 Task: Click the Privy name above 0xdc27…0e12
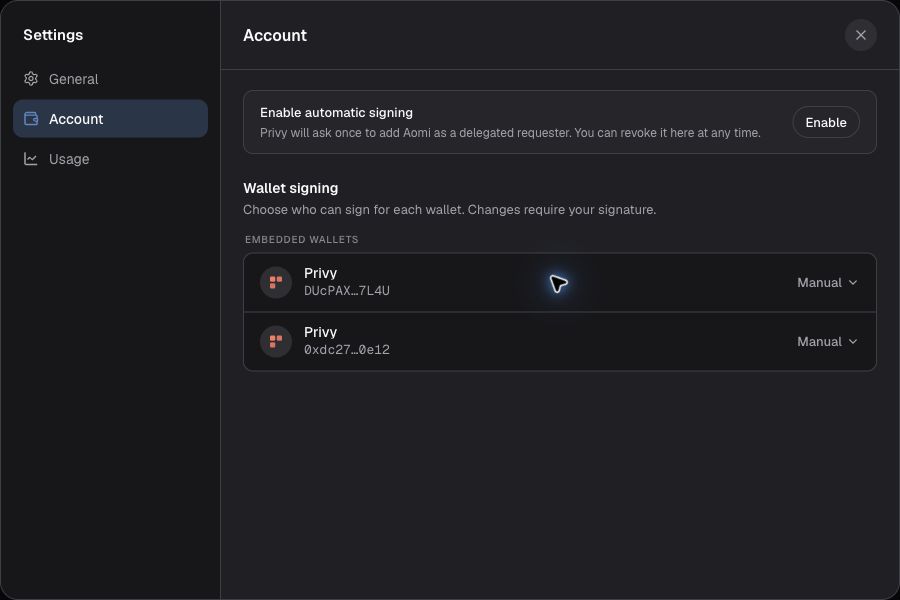click(x=320, y=332)
